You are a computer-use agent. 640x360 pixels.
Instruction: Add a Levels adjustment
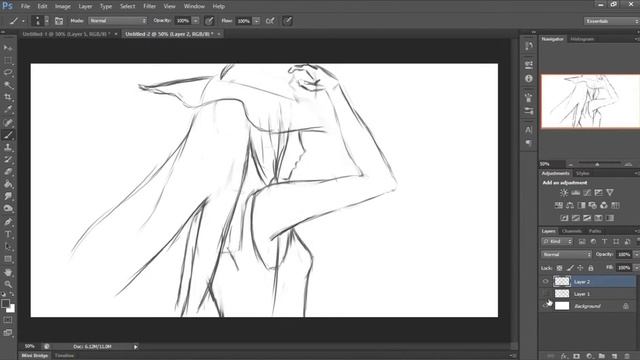click(x=576, y=192)
